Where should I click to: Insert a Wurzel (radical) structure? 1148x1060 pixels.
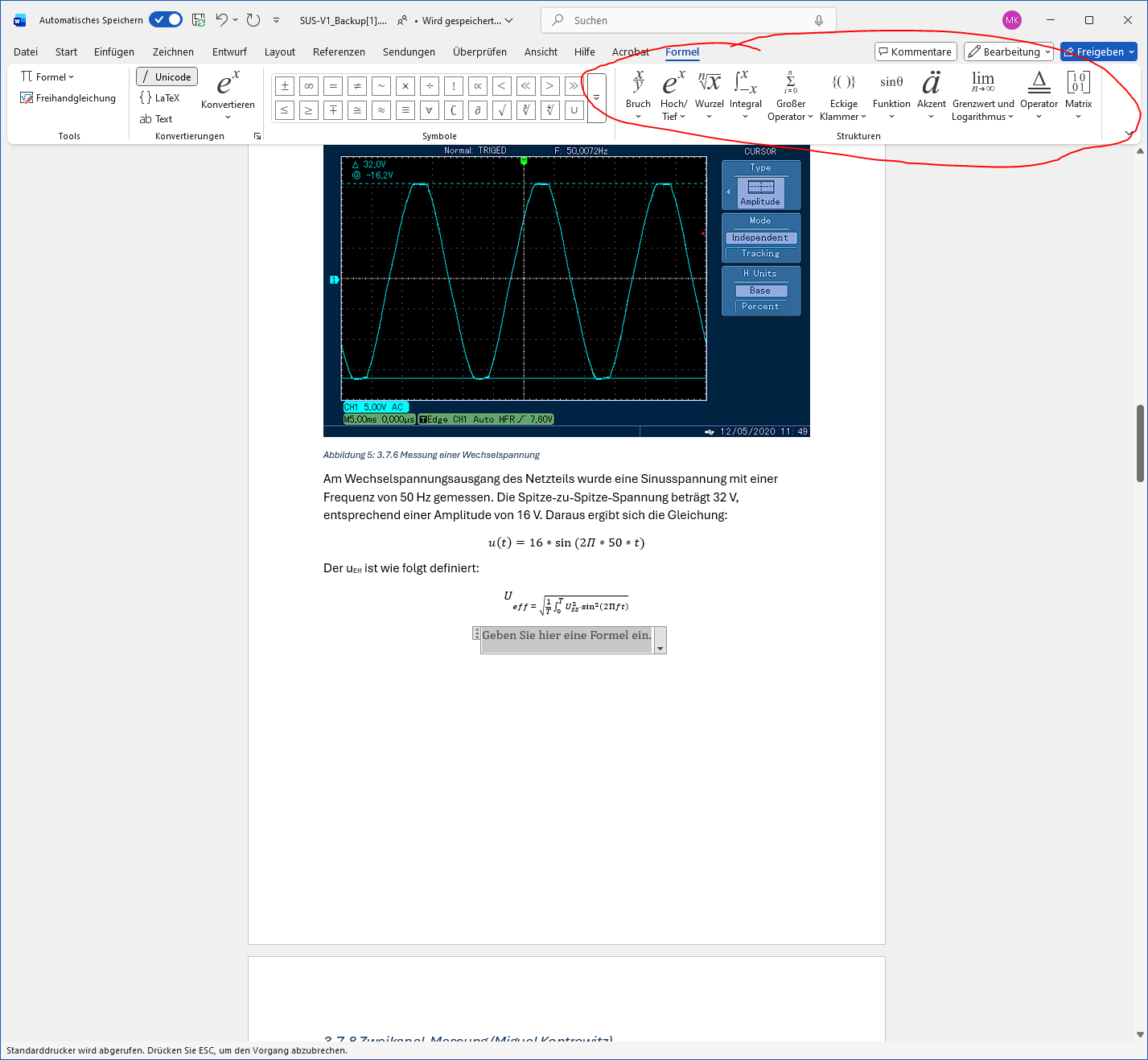[x=709, y=91]
